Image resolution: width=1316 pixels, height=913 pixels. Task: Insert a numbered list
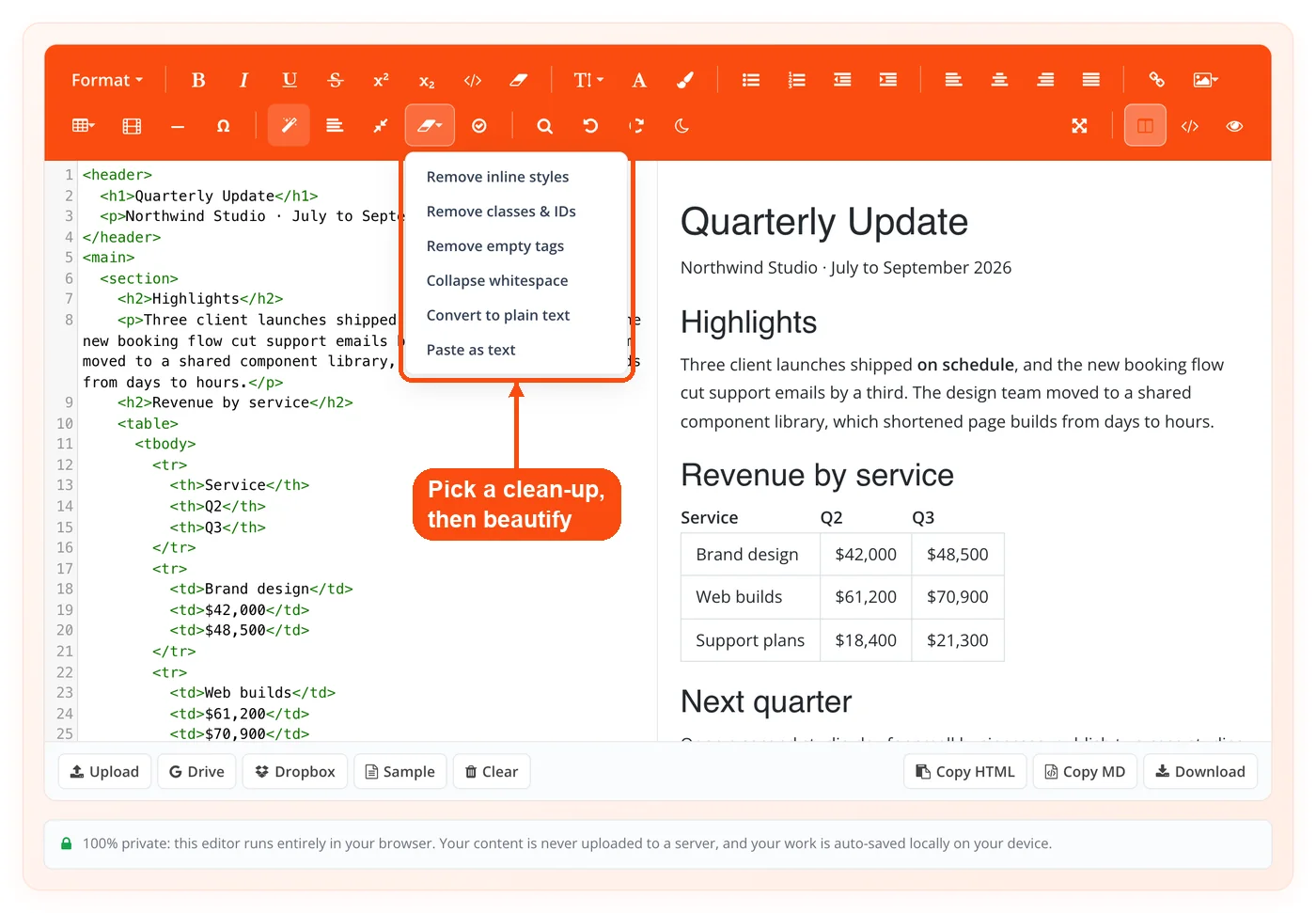[x=796, y=80]
